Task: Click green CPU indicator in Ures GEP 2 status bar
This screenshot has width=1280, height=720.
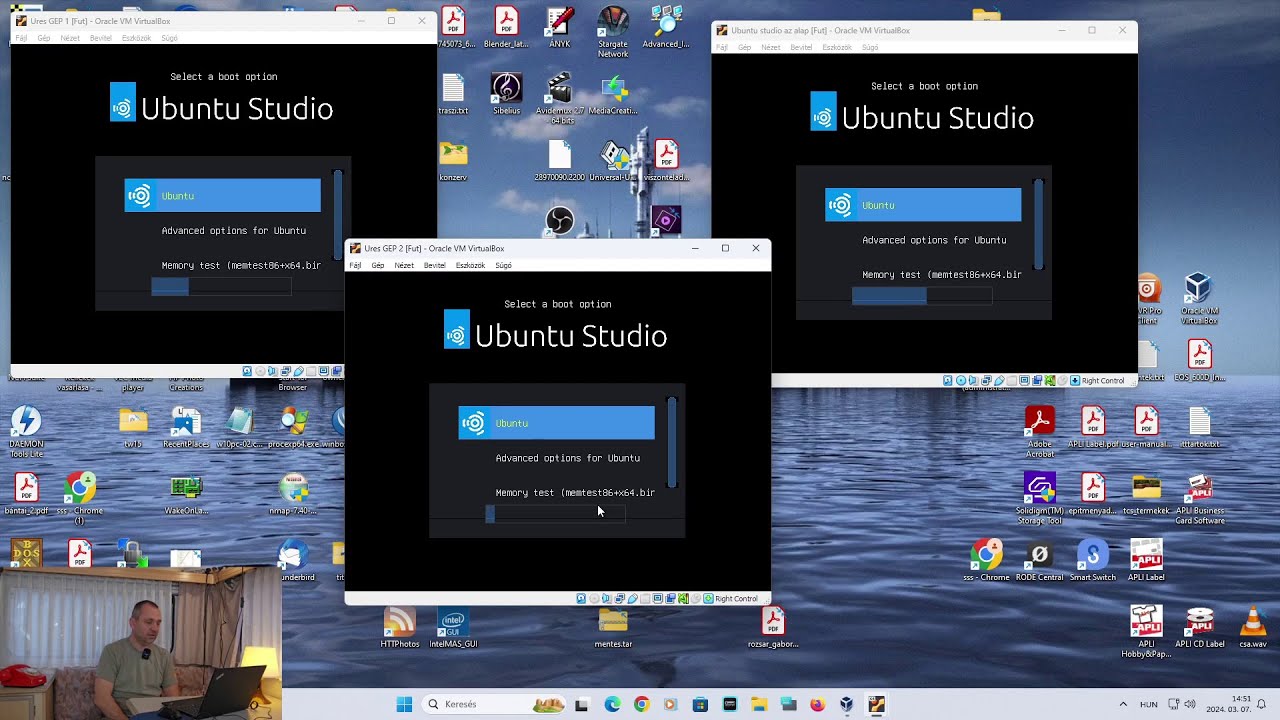Action: pyautogui.click(x=683, y=598)
